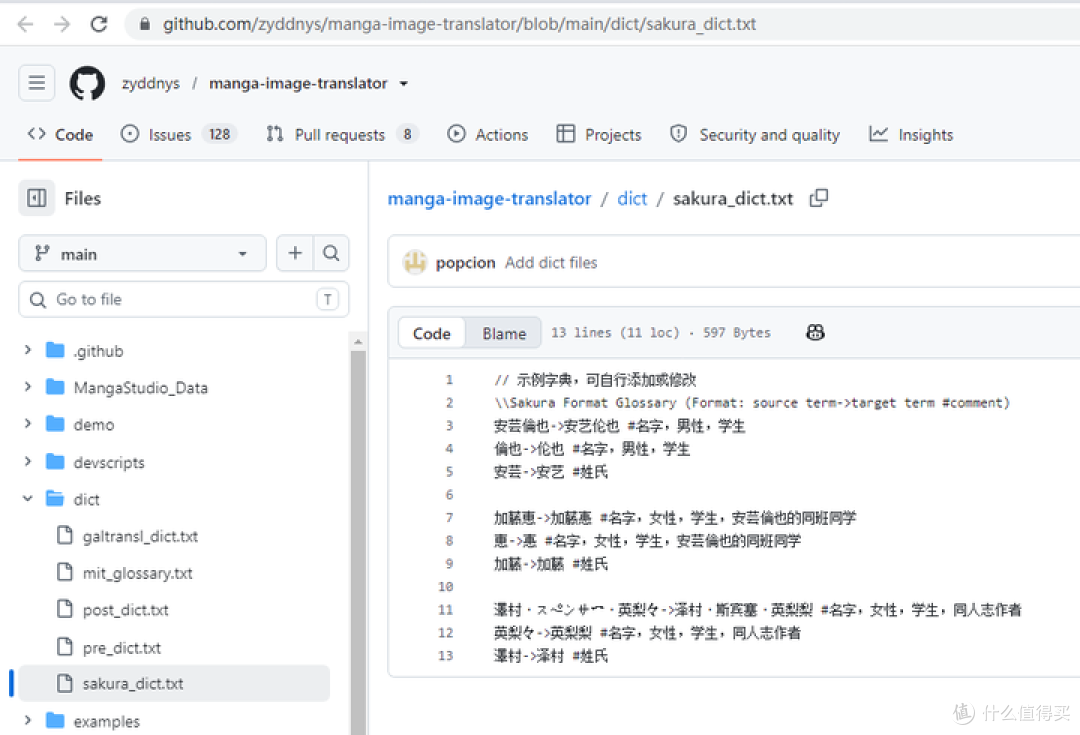This screenshot has height=735, width=1080.
Task: Select the .github folder in tree
Action: (98, 351)
